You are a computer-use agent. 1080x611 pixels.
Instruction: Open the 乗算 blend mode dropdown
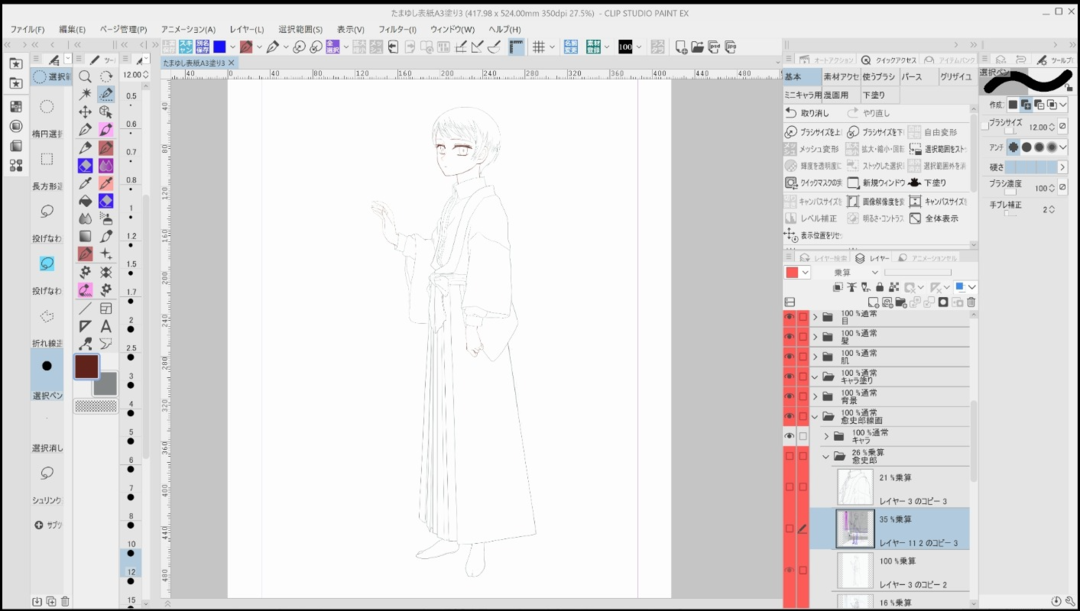pyautogui.click(x=848, y=272)
